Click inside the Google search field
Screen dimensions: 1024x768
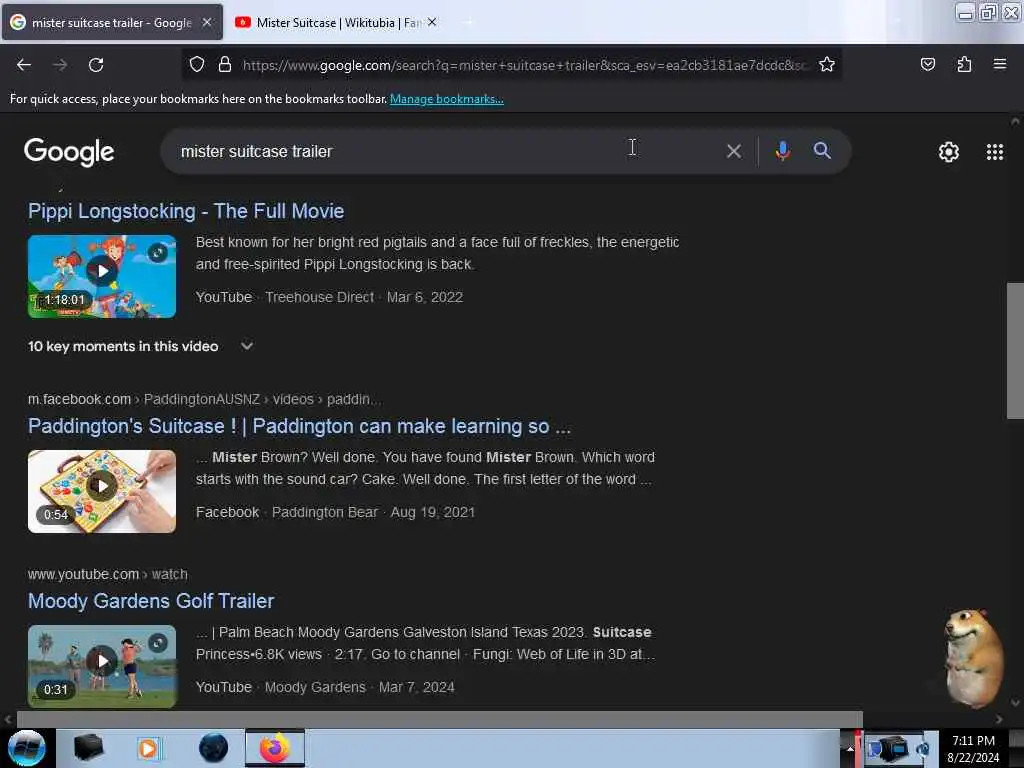coord(444,152)
